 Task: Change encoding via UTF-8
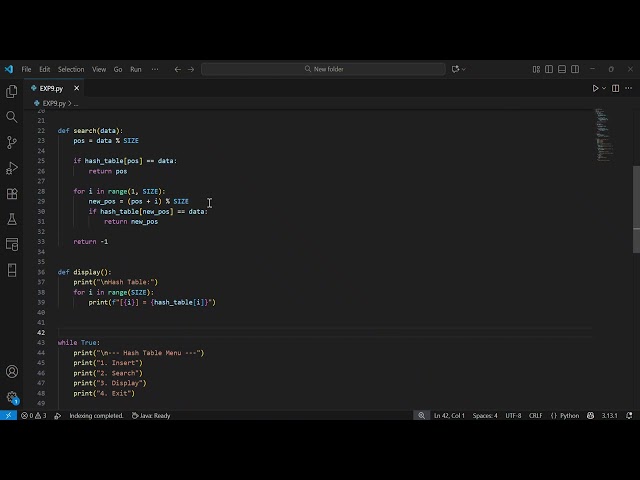click(513, 416)
